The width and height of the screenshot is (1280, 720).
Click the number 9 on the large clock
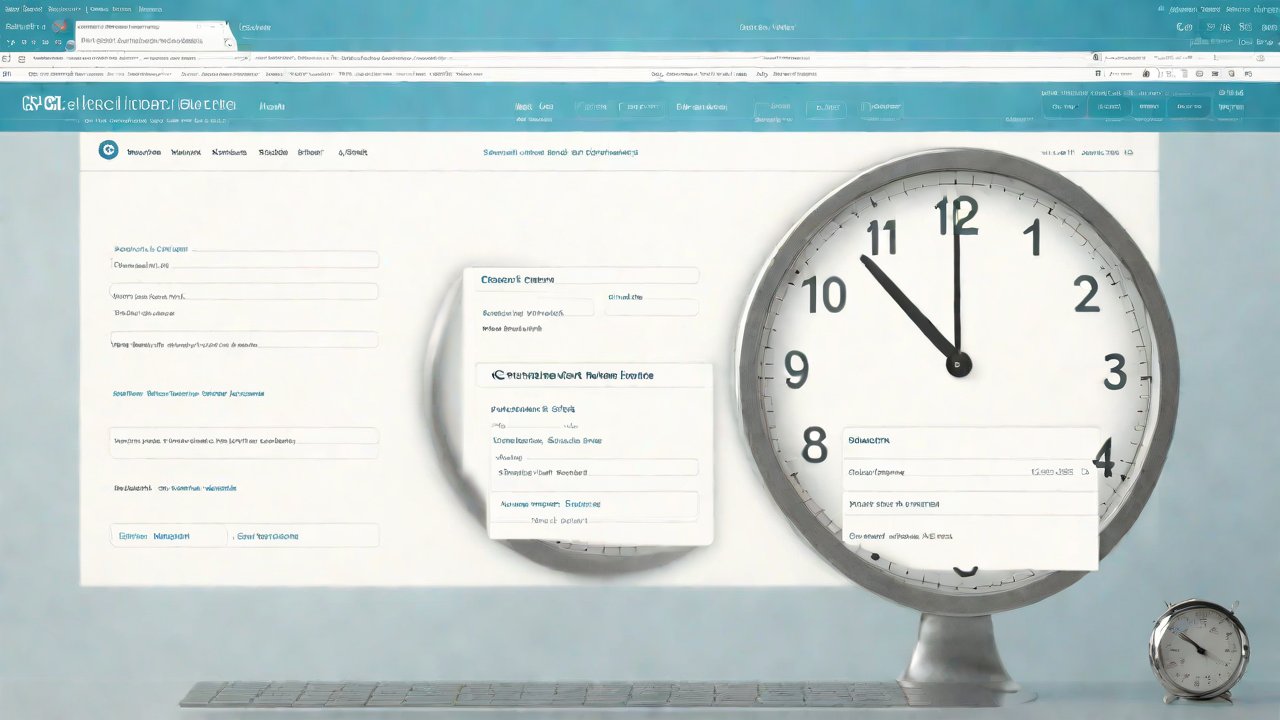point(796,369)
